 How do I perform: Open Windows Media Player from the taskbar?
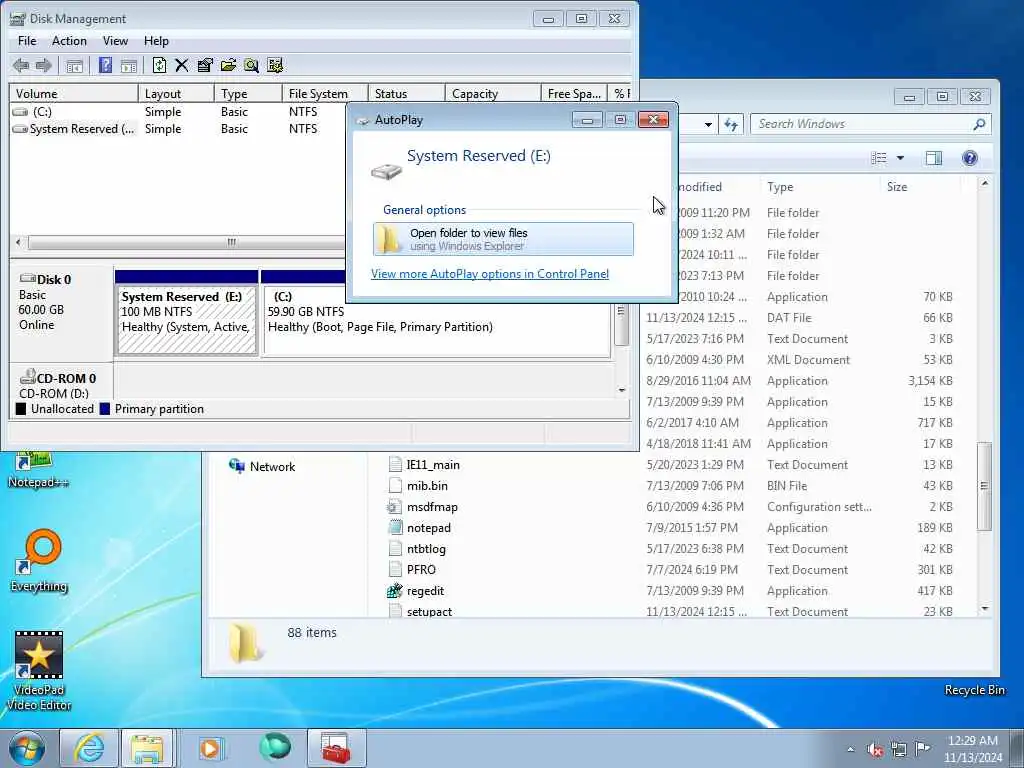[x=211, y=748]
